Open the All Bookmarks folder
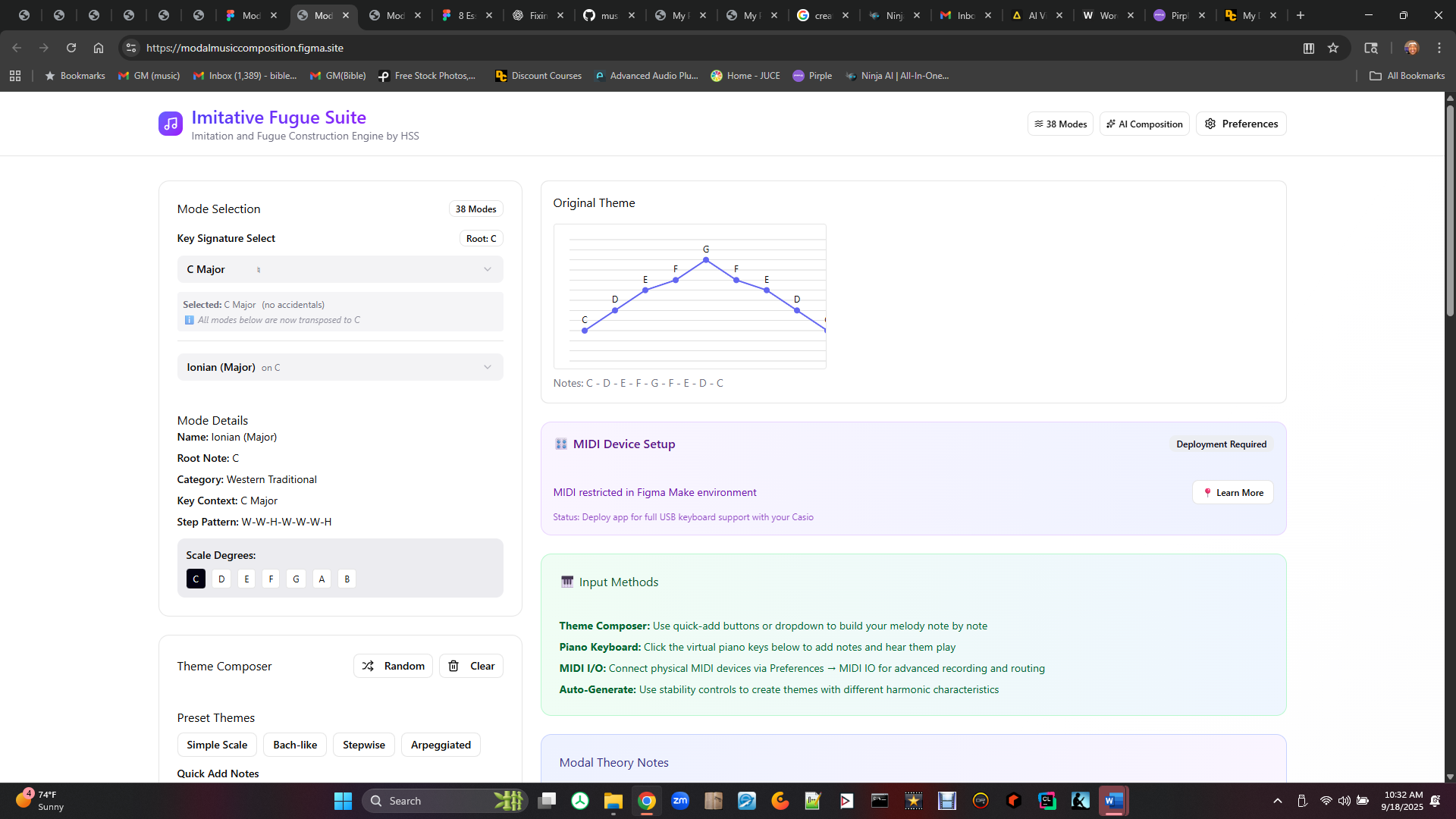 pos(1407,76)
